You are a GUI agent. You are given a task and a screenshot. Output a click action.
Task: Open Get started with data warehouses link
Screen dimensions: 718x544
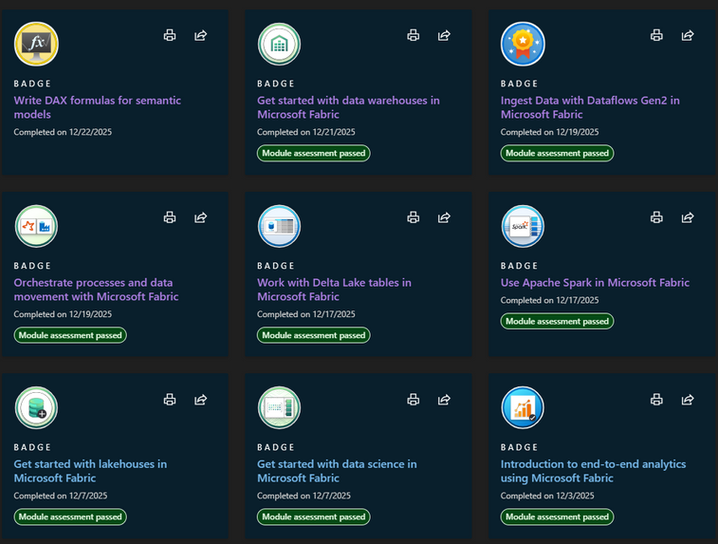pos(348,107)
